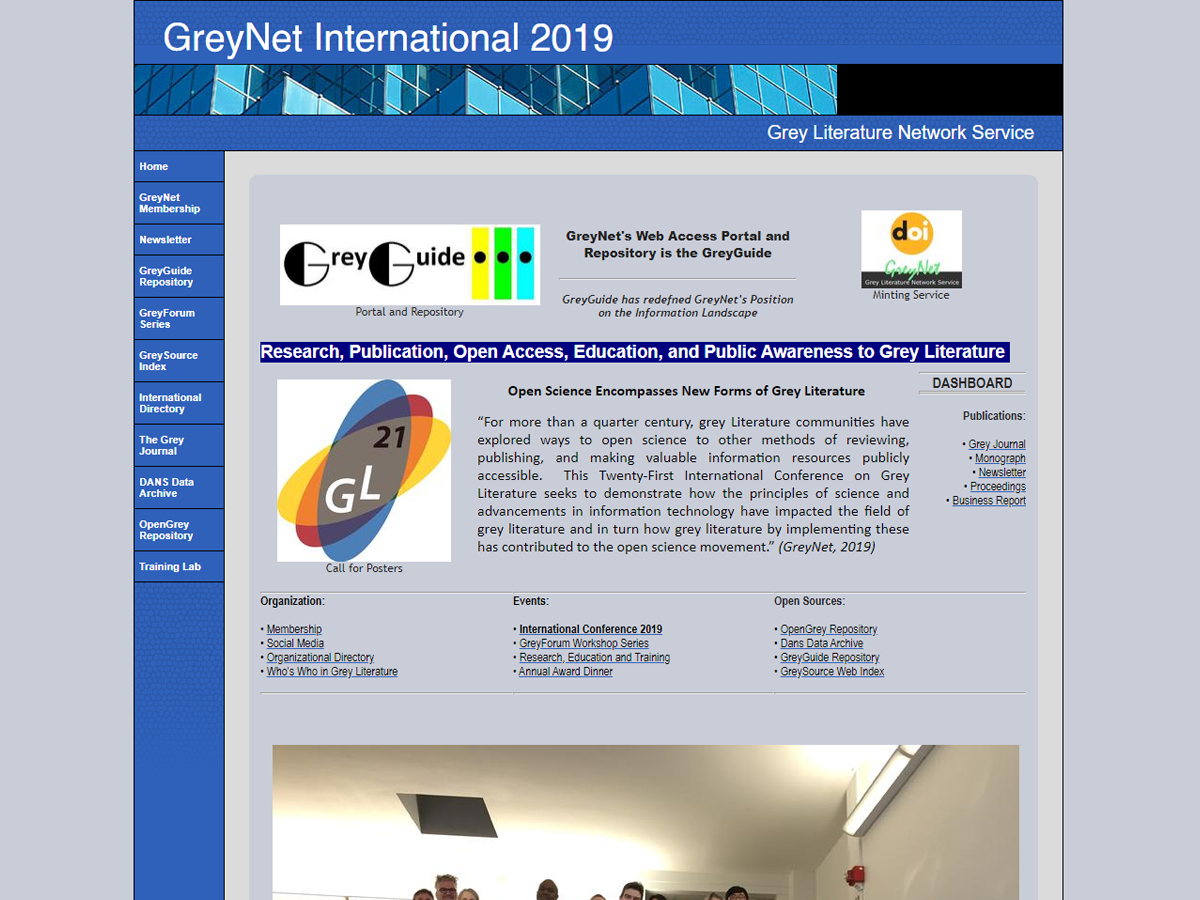Screen dimensions: 1200x900
Task: View the Business Report link
Action: pos(988,500)
